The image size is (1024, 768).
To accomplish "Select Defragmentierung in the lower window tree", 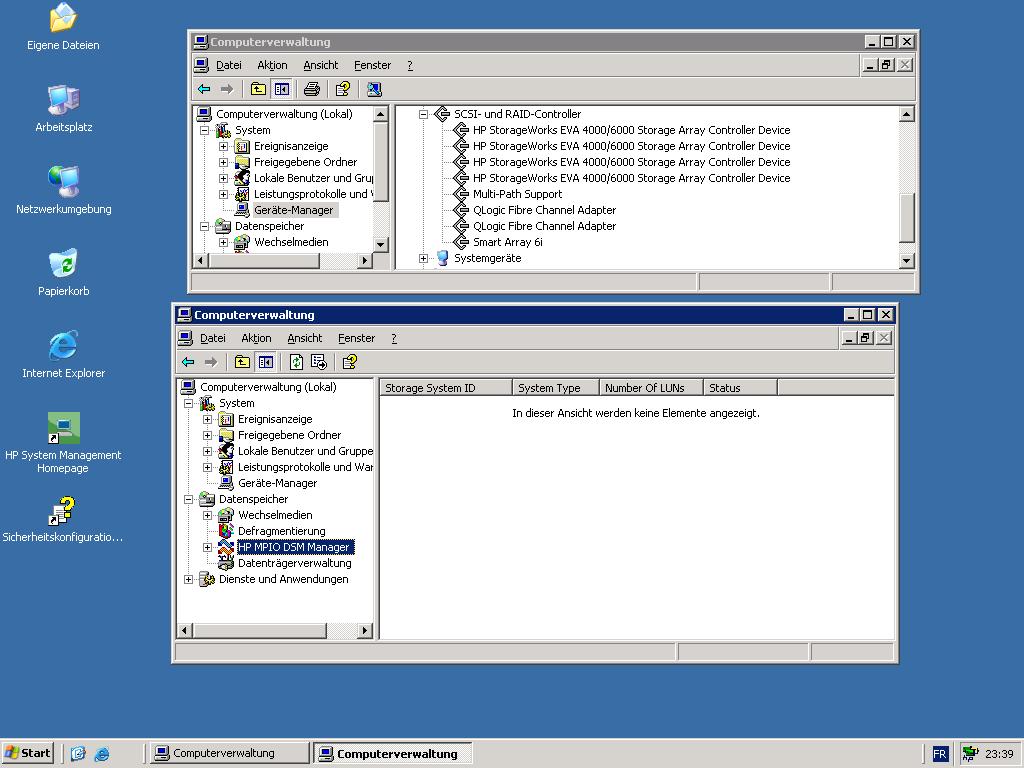I will click(x=281, y=531).
